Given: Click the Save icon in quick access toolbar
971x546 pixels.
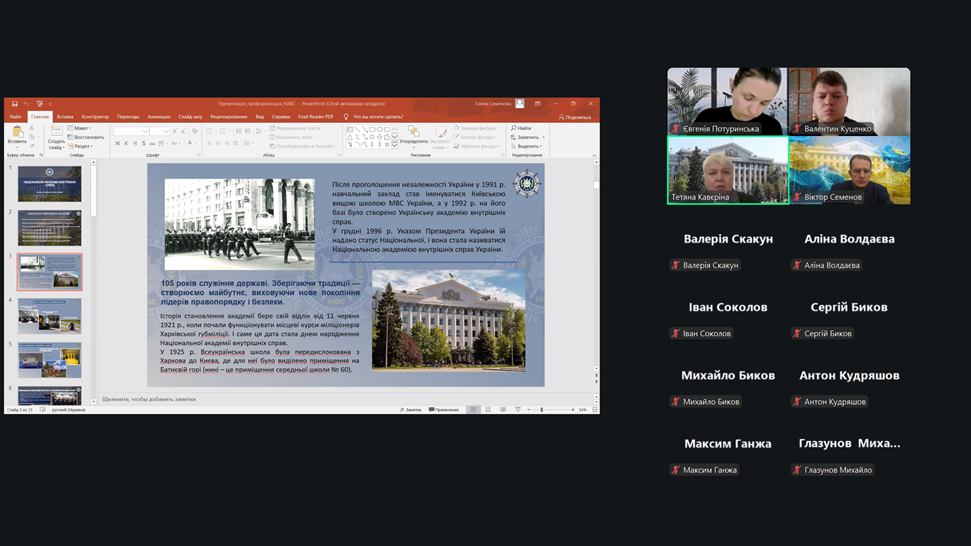Looking at the screenshot, I should pyautogui.click(x=15, y=104).
